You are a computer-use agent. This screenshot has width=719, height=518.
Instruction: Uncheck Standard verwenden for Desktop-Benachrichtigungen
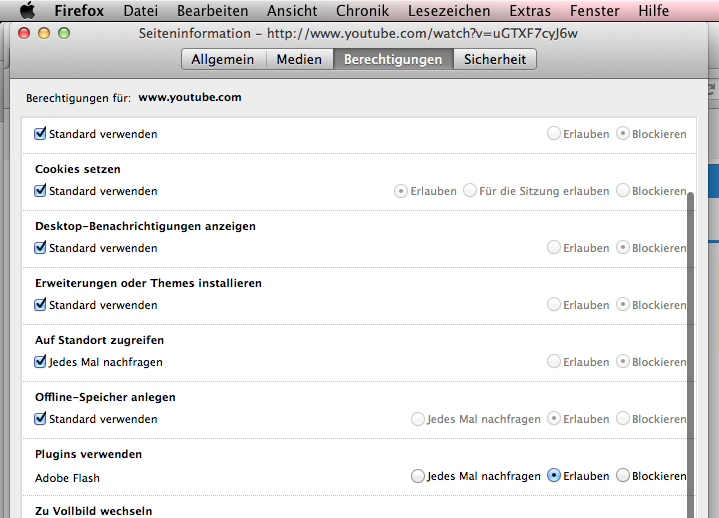41,248
